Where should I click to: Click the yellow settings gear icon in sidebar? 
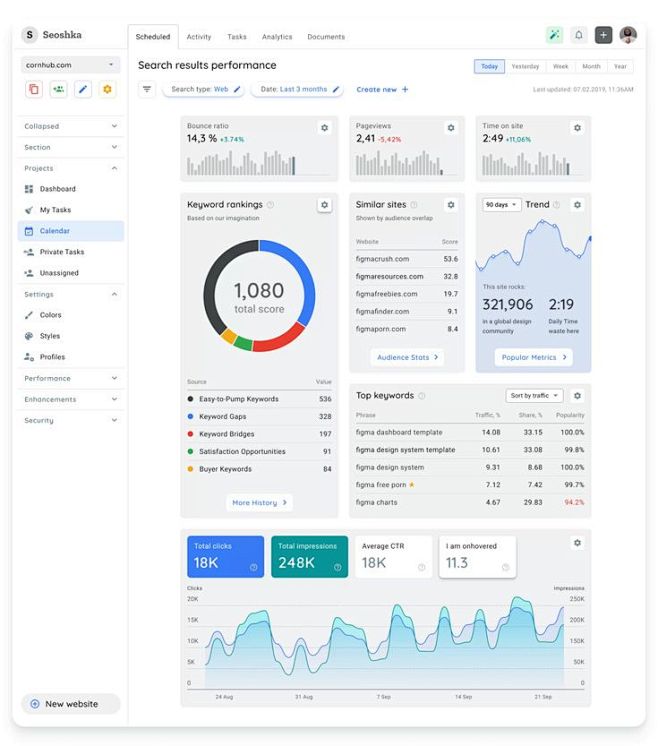108,89
